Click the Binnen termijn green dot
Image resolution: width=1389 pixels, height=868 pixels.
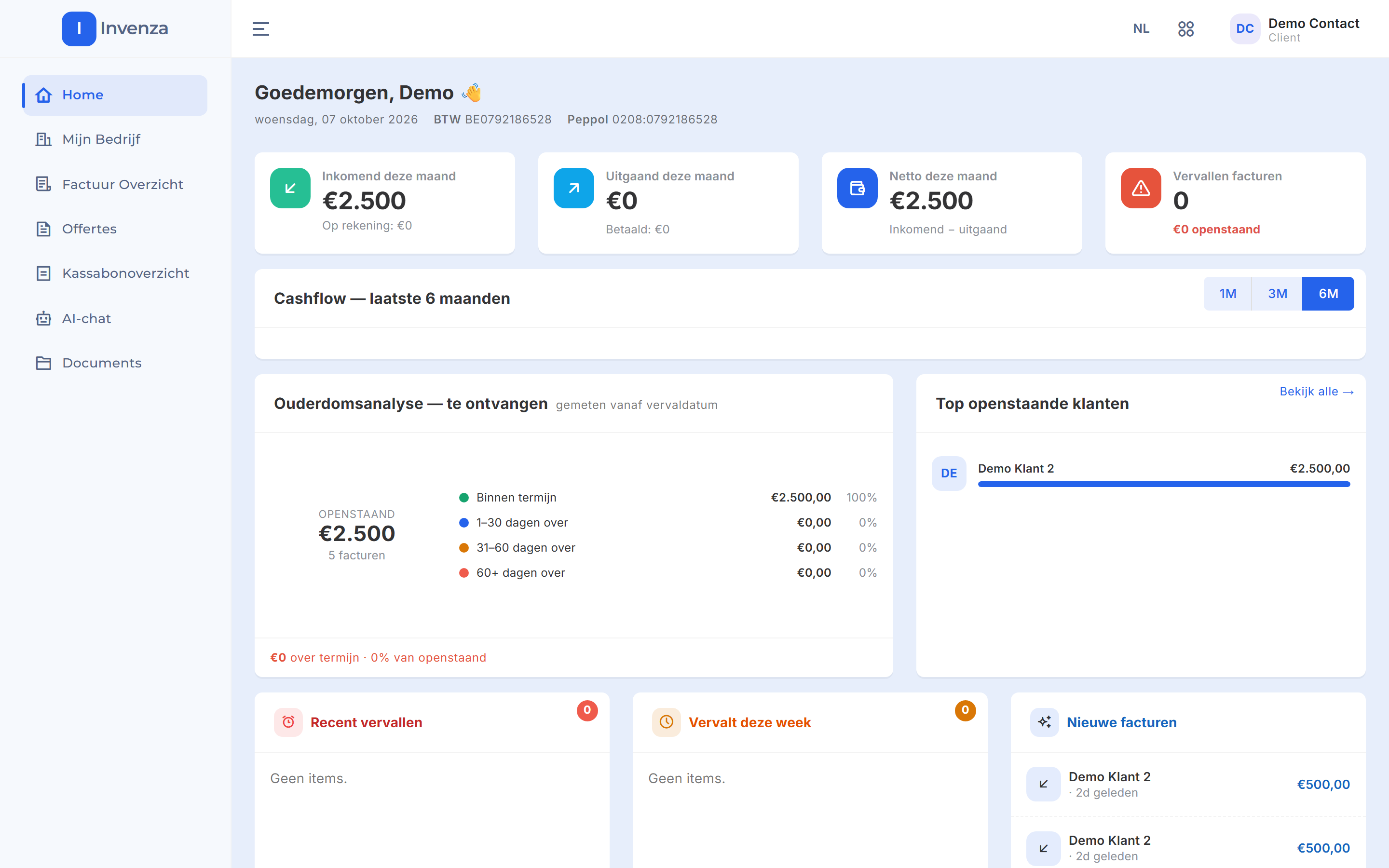click(x=464, y=498)
